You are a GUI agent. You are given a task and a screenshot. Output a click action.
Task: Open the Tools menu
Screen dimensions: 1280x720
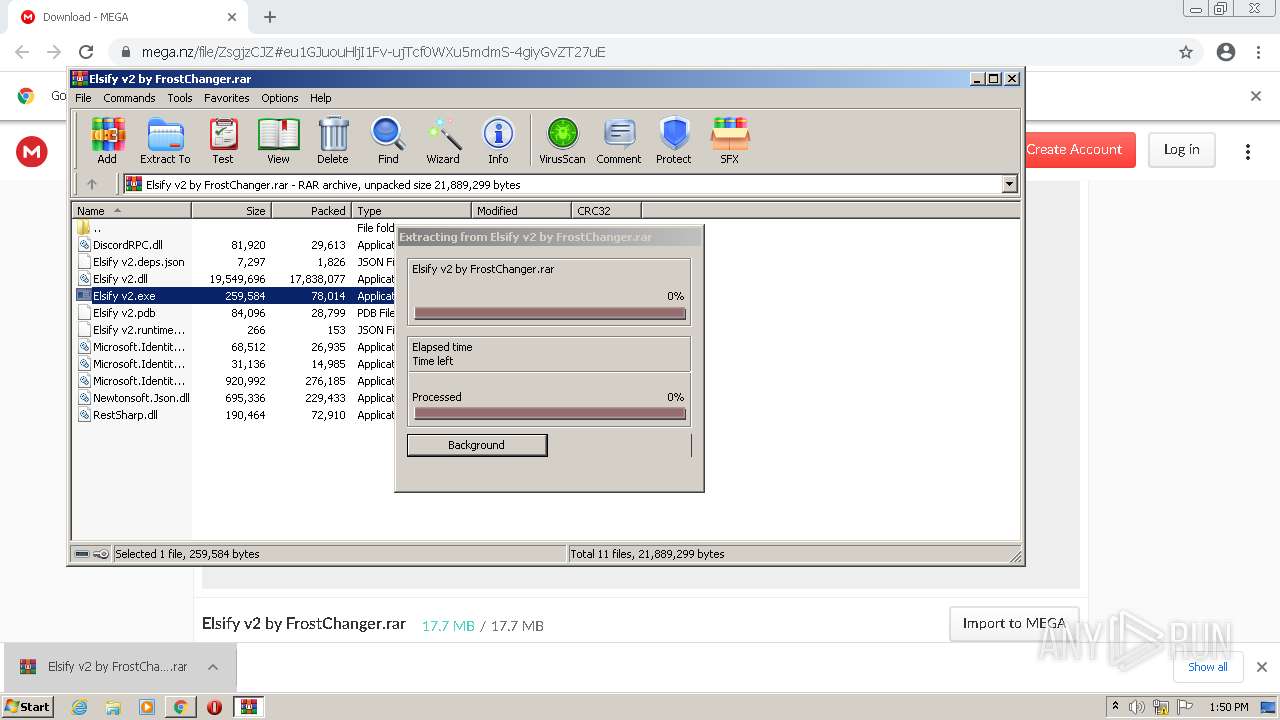coord(180,98)
